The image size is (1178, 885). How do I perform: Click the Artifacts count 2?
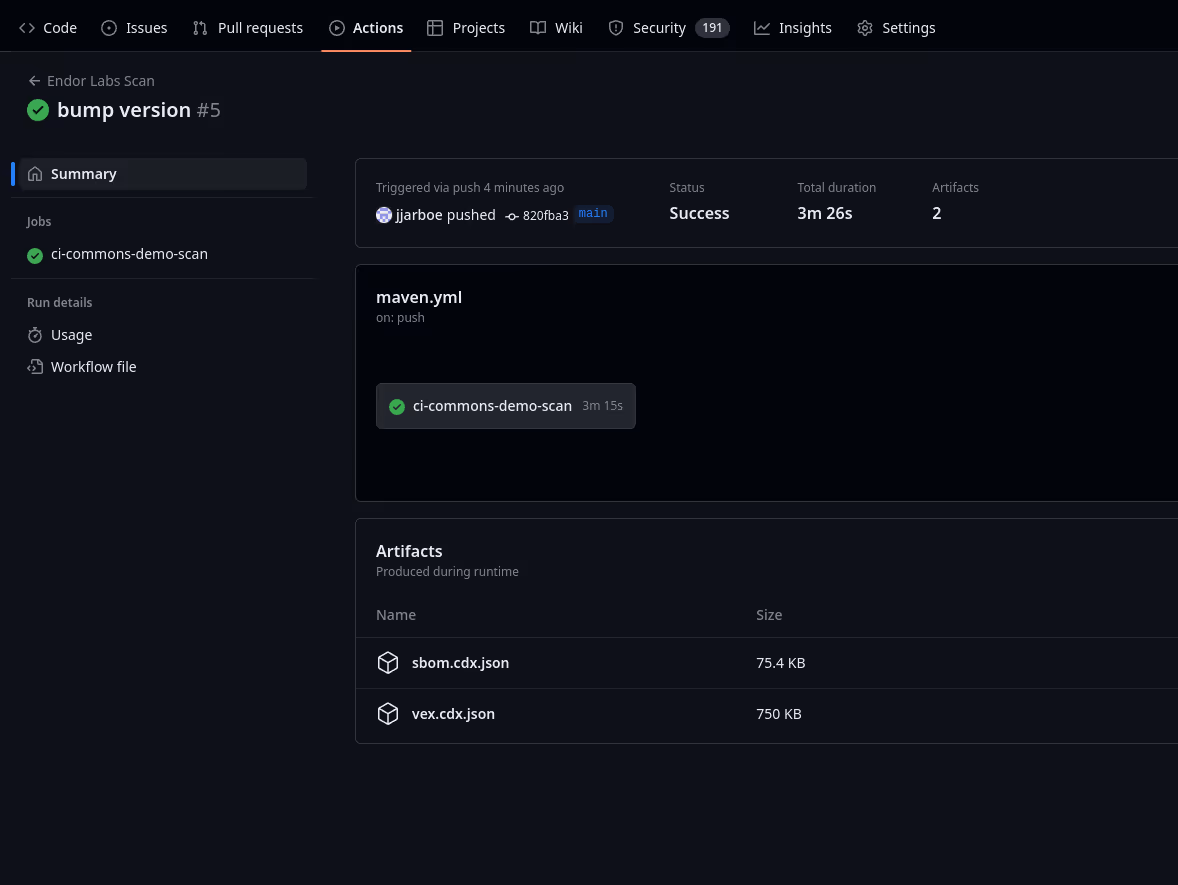click(937, 213)
